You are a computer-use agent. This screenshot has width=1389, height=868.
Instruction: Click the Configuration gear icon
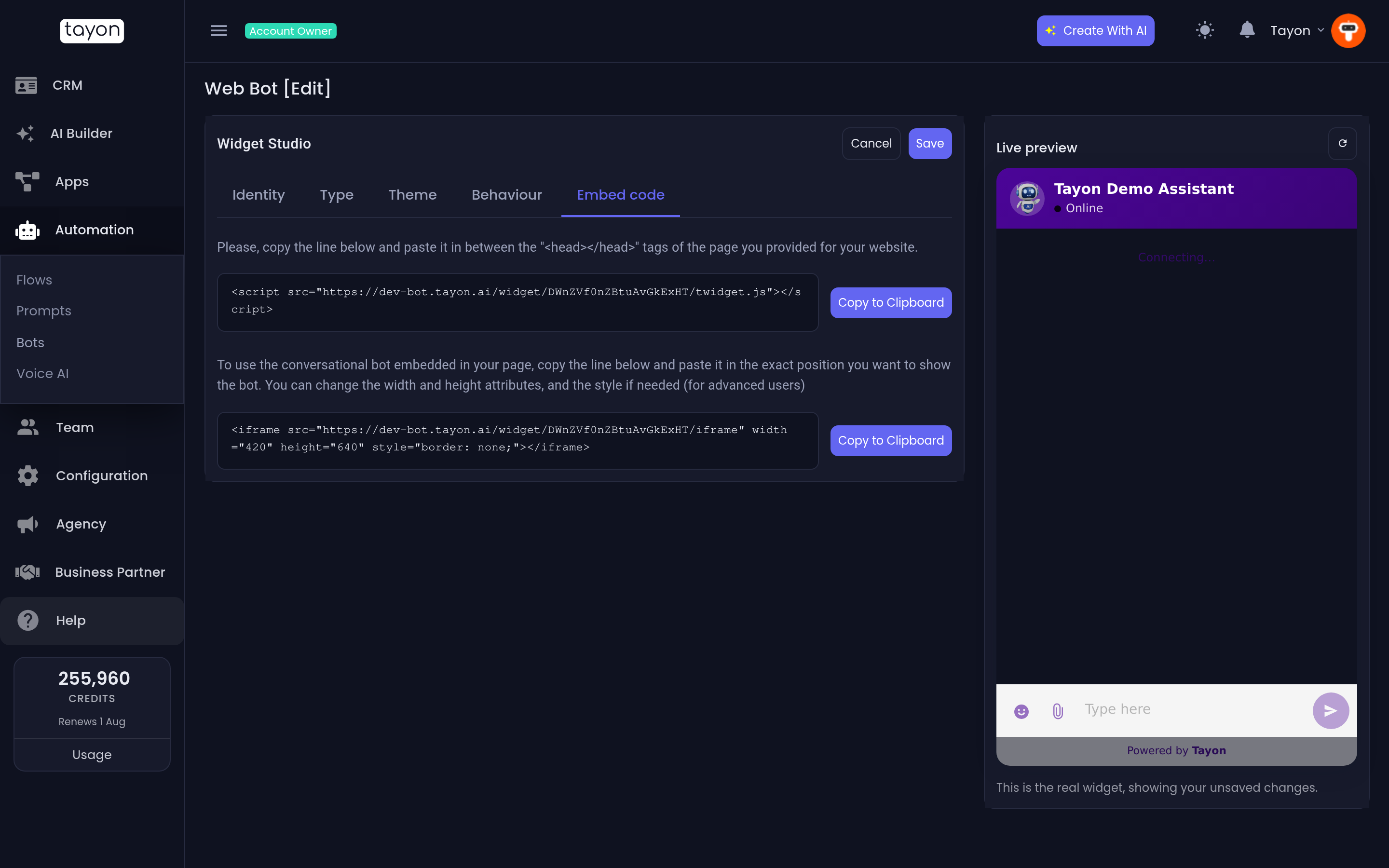click(27, 475)
